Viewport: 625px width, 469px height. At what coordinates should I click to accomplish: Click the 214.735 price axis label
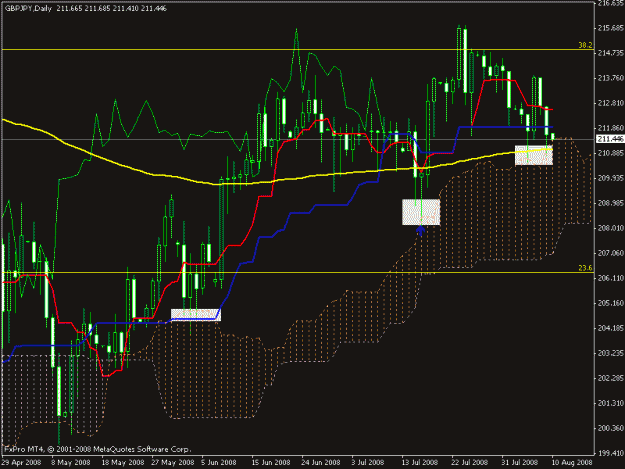pyautogui.click(x=611, y=53)
